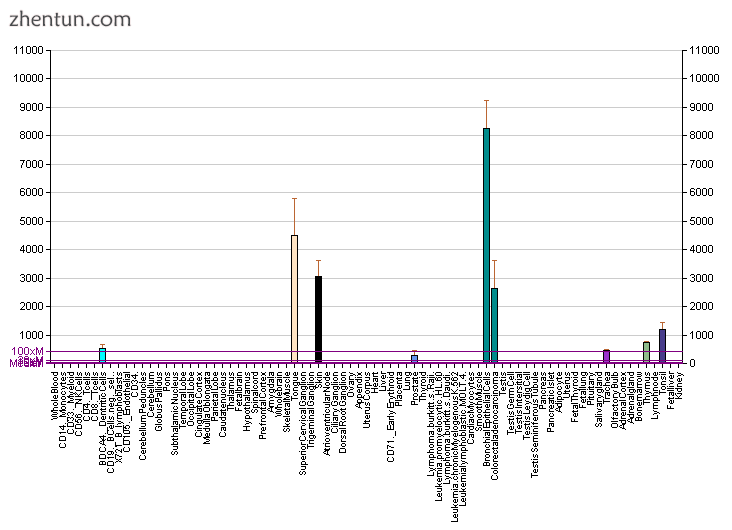
Task: Select the teal Colorectaladenocarcinoma bar
Action: point(494,325)
